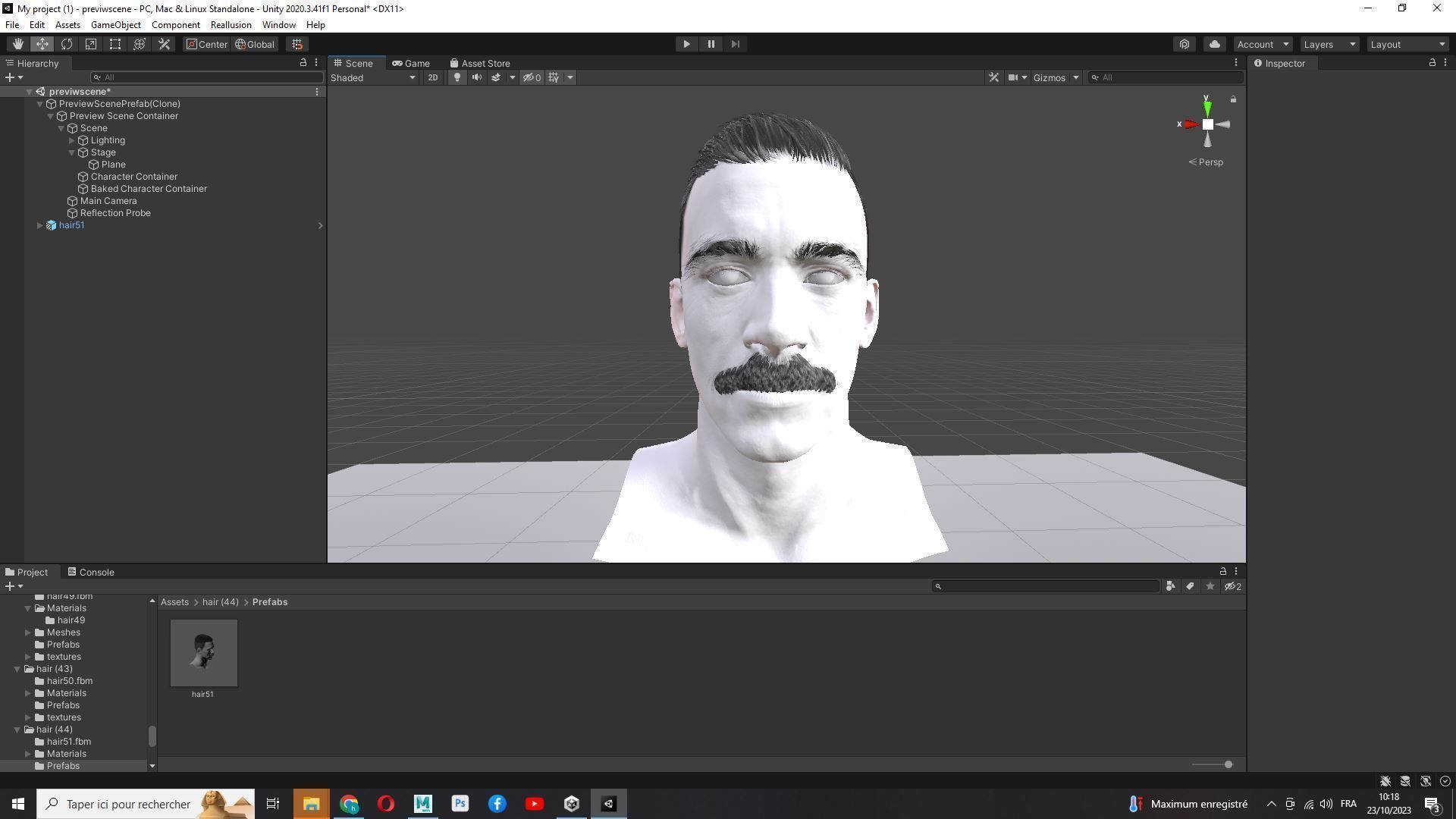Toggle 2D view mode
This screenshot has width=1456, height=819.
pyautogui.click(x=432, y=77)
